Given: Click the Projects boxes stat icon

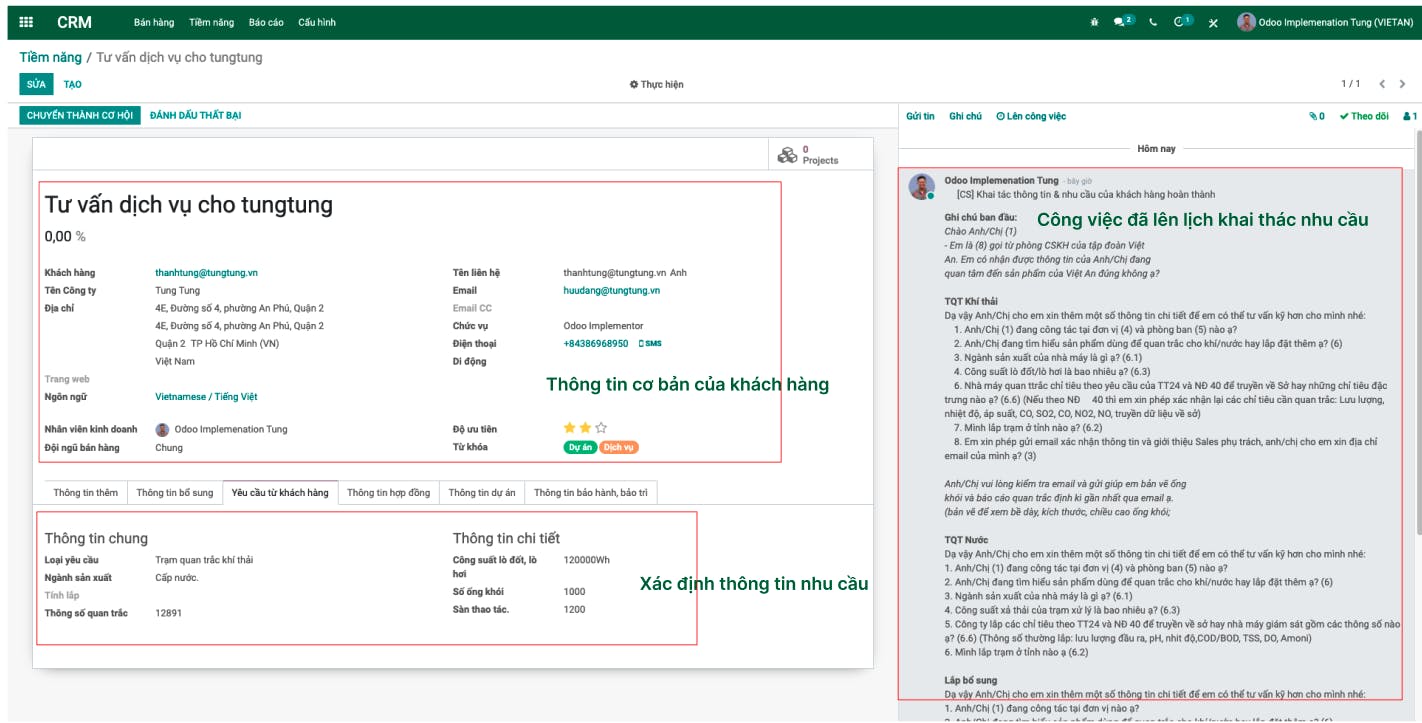Looking at the screenshot, I should click(788, 155).
